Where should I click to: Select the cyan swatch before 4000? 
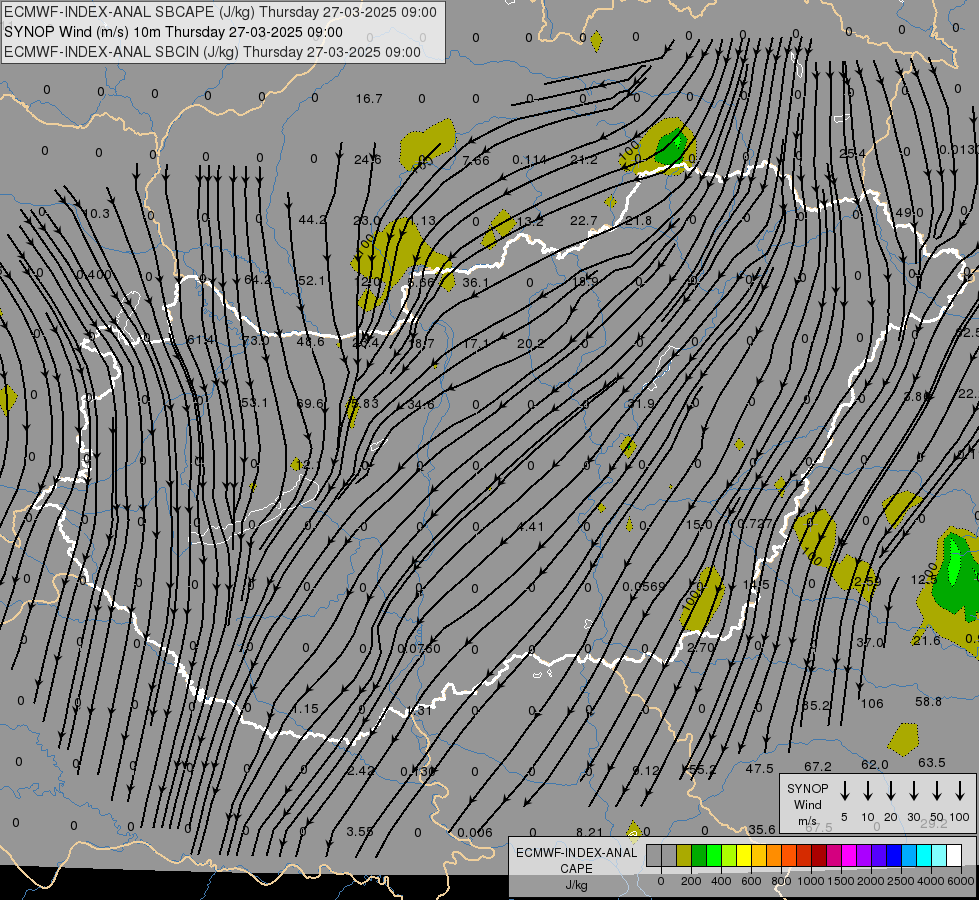(x=923, y=855)
